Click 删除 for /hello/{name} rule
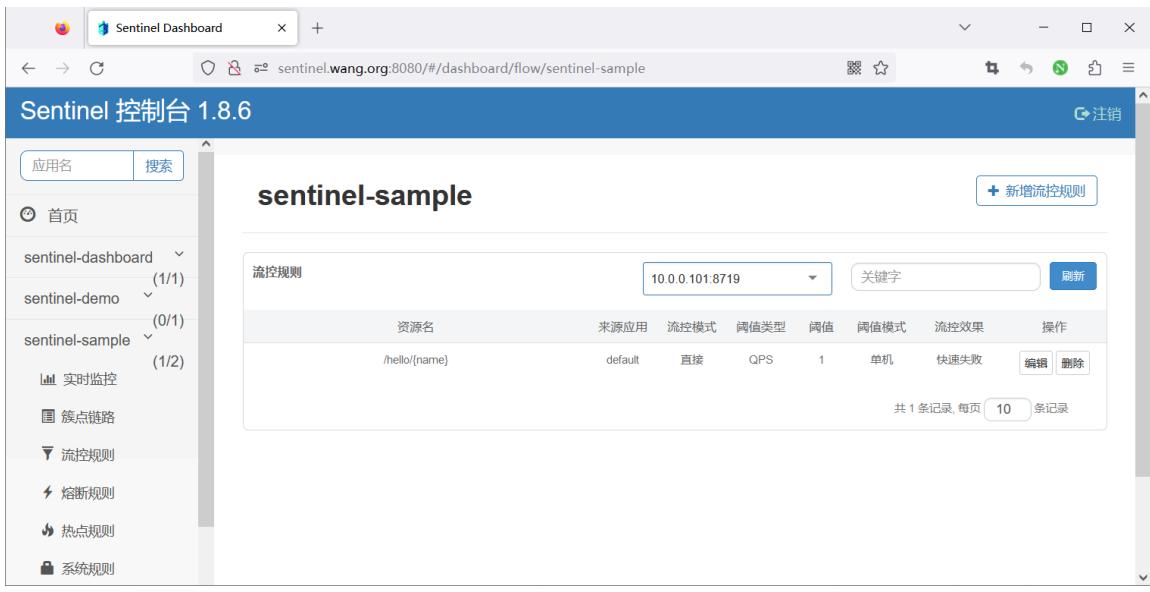The image size is (1150, 592). (1072, 362)
